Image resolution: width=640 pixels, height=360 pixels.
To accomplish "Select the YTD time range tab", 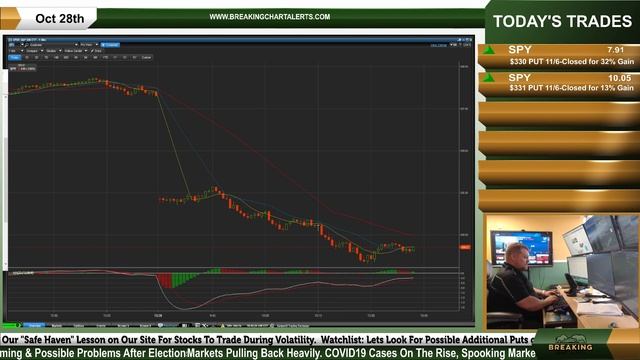I will (105, 58).
